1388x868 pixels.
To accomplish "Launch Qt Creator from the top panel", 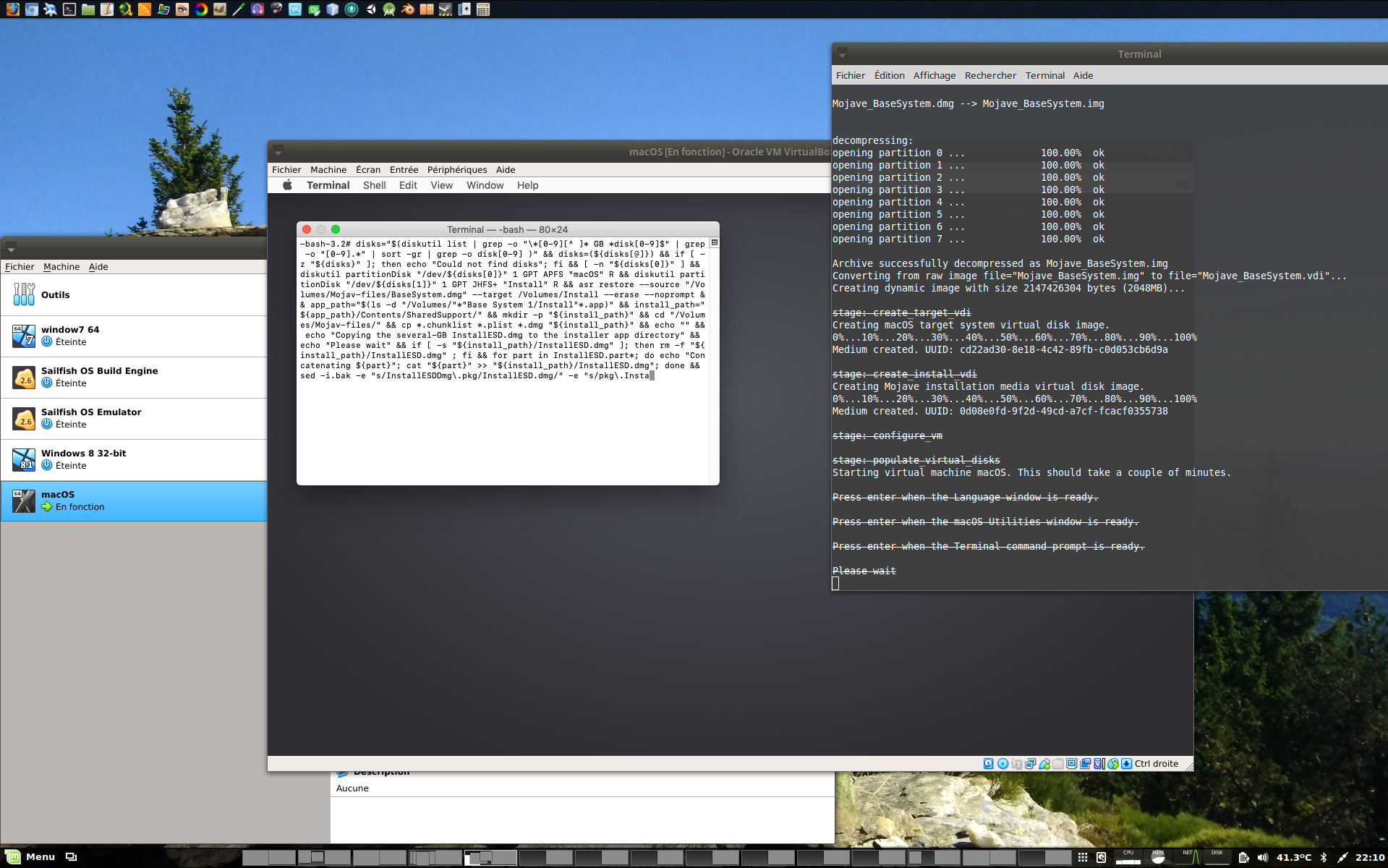I will pos(314,9).
